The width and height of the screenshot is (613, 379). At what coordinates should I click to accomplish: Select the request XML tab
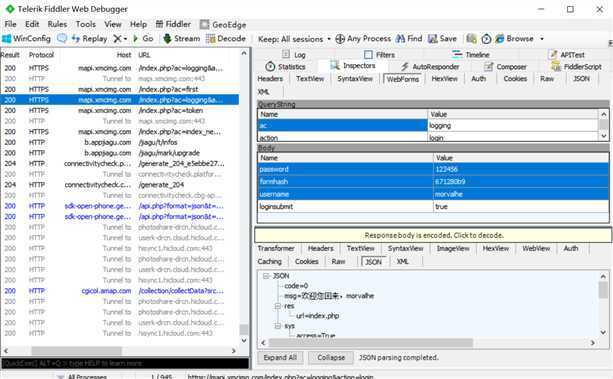[264, 92]
